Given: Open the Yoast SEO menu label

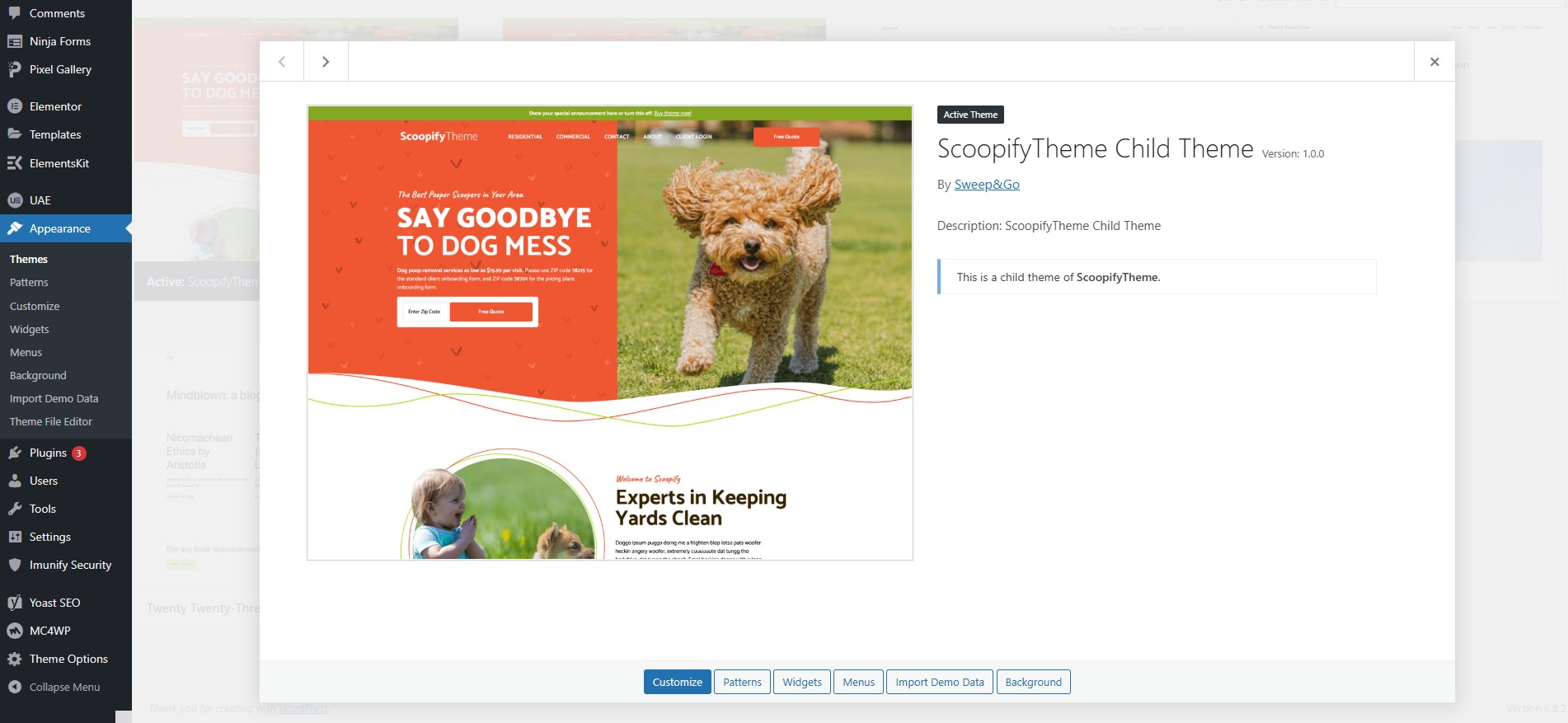Looking at the screenshot, I should (54, 603).
